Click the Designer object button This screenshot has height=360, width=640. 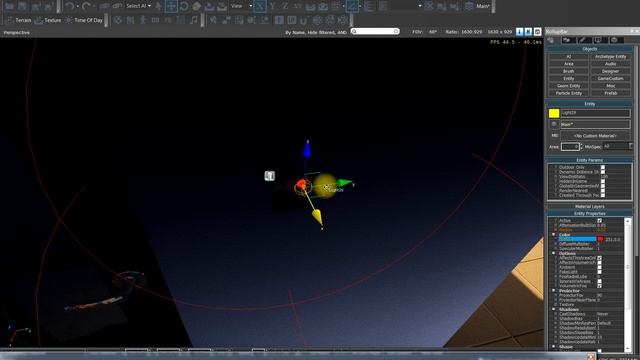pos(611,71)
